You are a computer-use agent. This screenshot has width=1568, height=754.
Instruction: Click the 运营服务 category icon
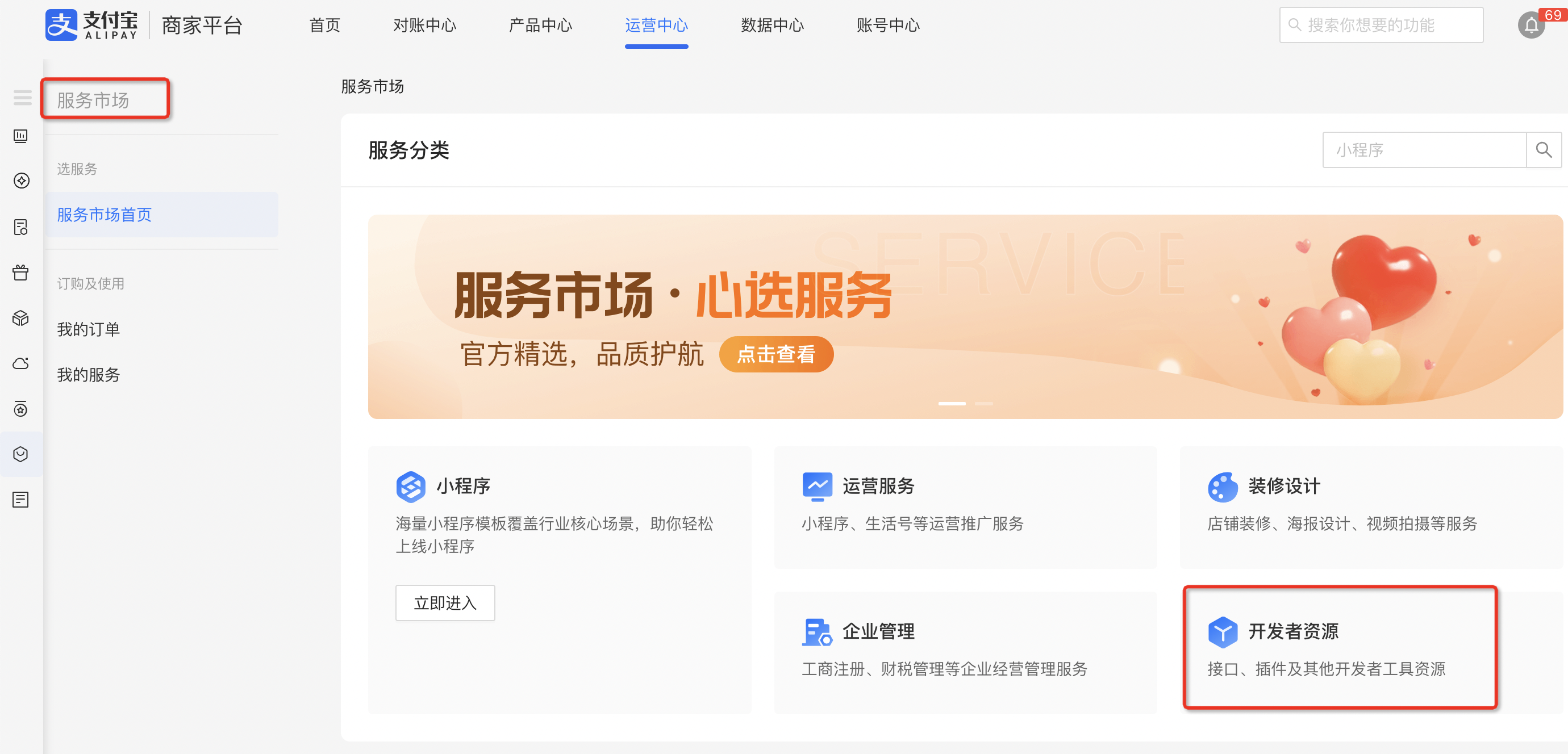click(817, 486)
